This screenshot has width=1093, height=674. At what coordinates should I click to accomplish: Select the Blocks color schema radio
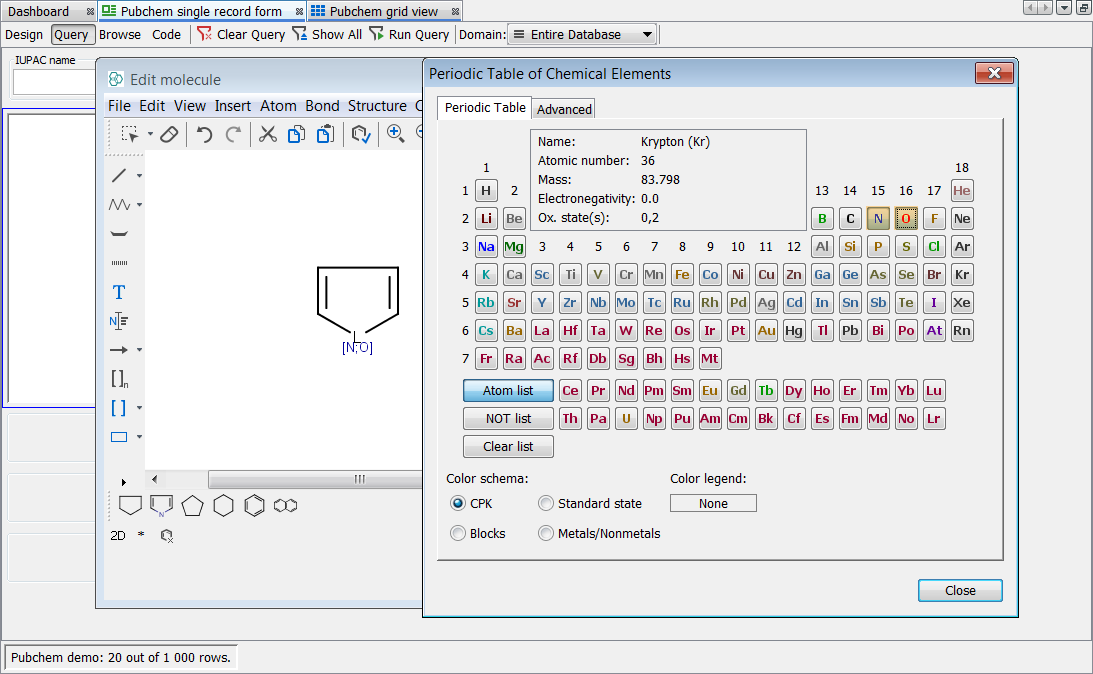coord(458,533)
